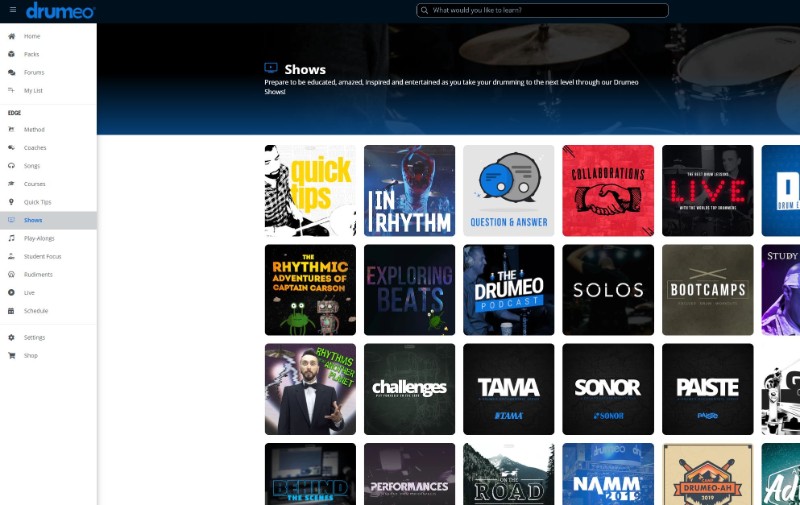The width and height of the screenshot is (800, 505).
Task: Open the Shop sidebar label
Action: pyautogui.click(x=31, y=356)
